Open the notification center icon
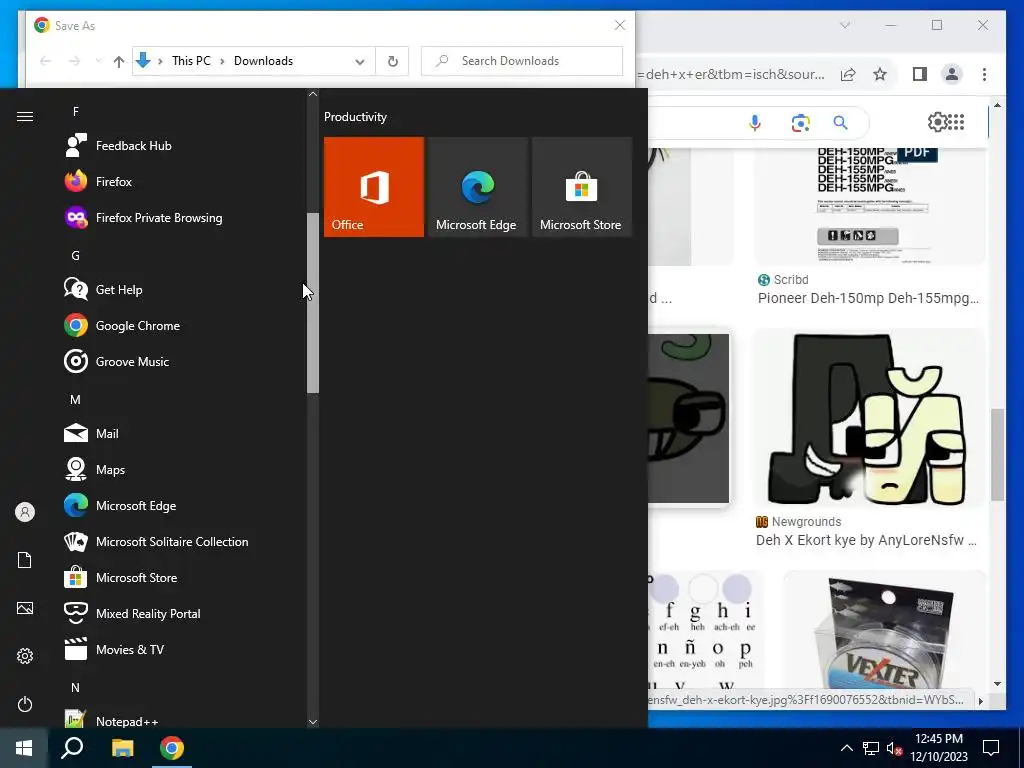 991,748
